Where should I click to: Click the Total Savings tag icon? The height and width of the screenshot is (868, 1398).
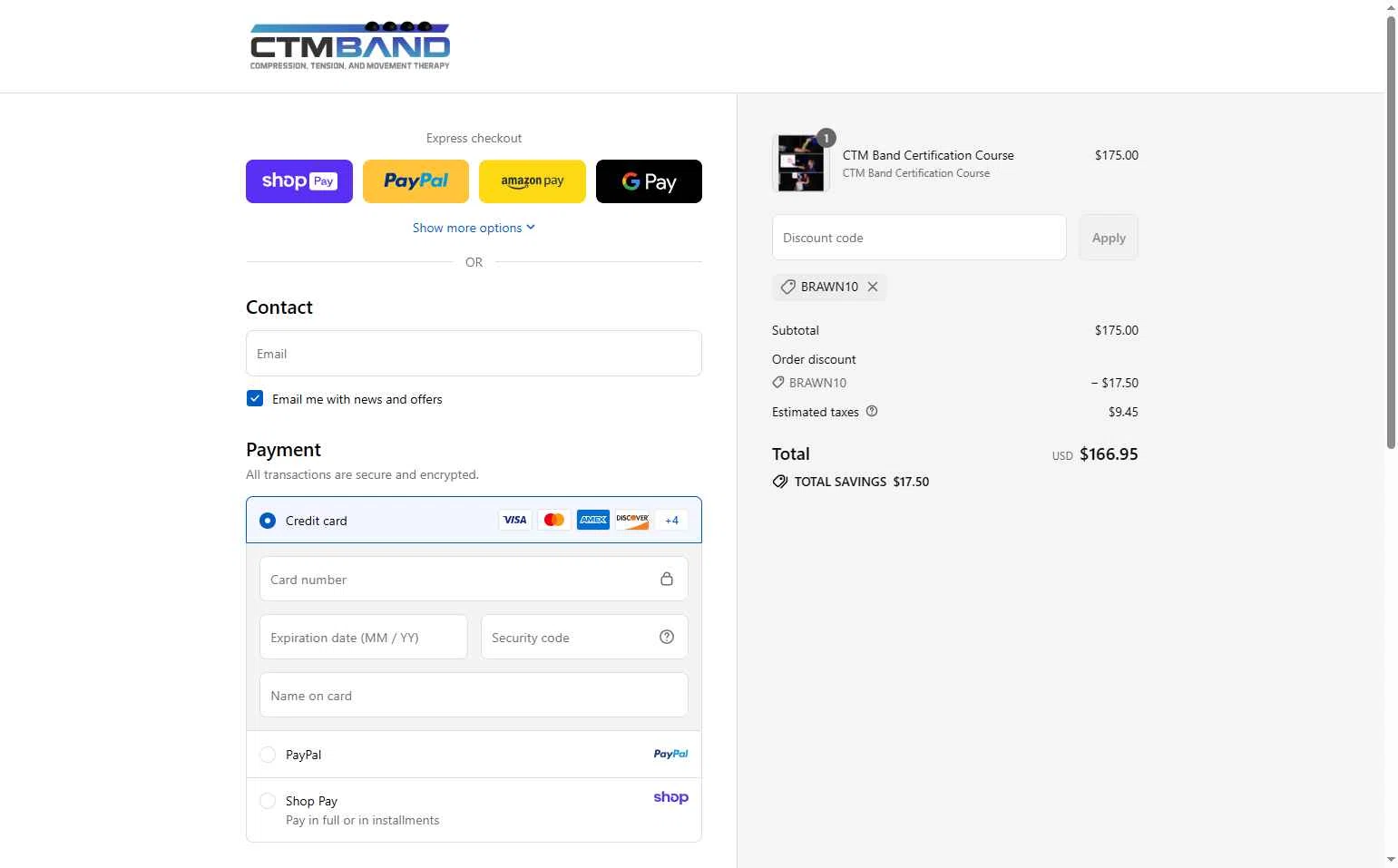pyautogui.click(x=780, y=482)
